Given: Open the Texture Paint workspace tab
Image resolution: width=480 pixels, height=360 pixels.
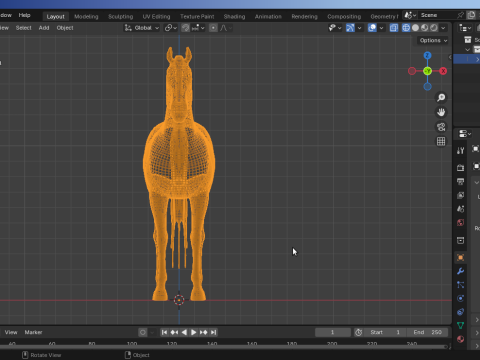Looking at the screenshot, I should coord(197,16).
